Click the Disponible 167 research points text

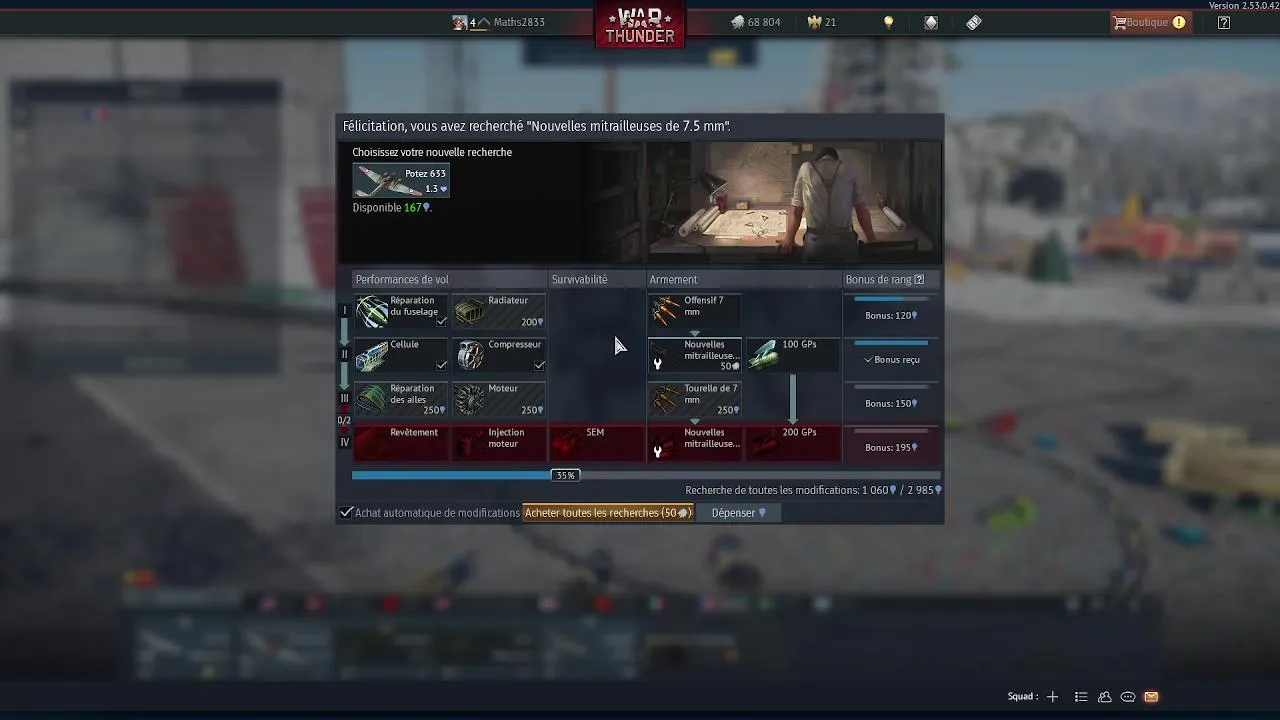click(392, 208)
